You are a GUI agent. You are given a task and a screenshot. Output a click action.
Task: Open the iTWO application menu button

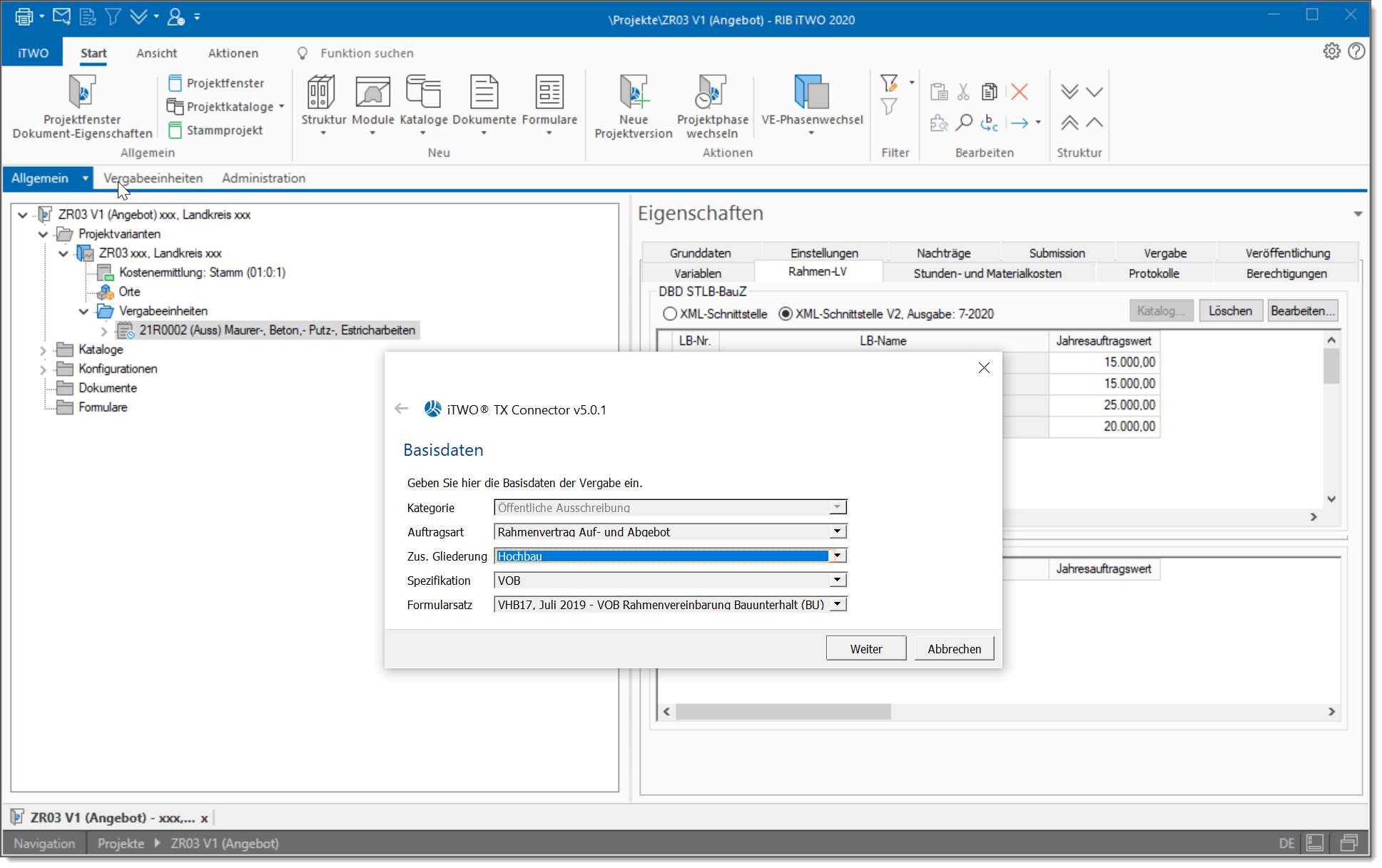[x=33, y=53]
